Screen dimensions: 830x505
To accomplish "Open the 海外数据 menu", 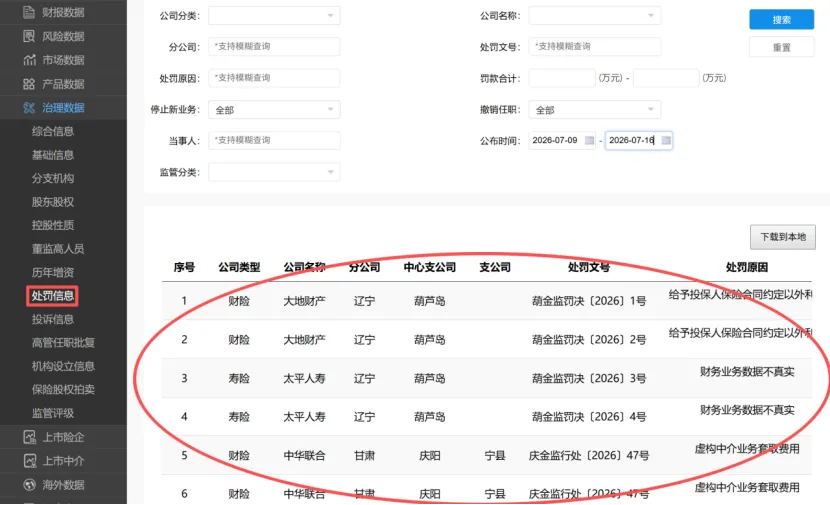I will click(64, 485).
